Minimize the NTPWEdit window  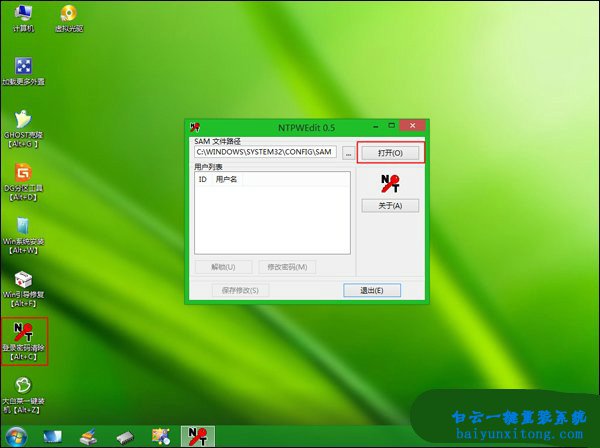pyautogui.click(x=377, y=126)
